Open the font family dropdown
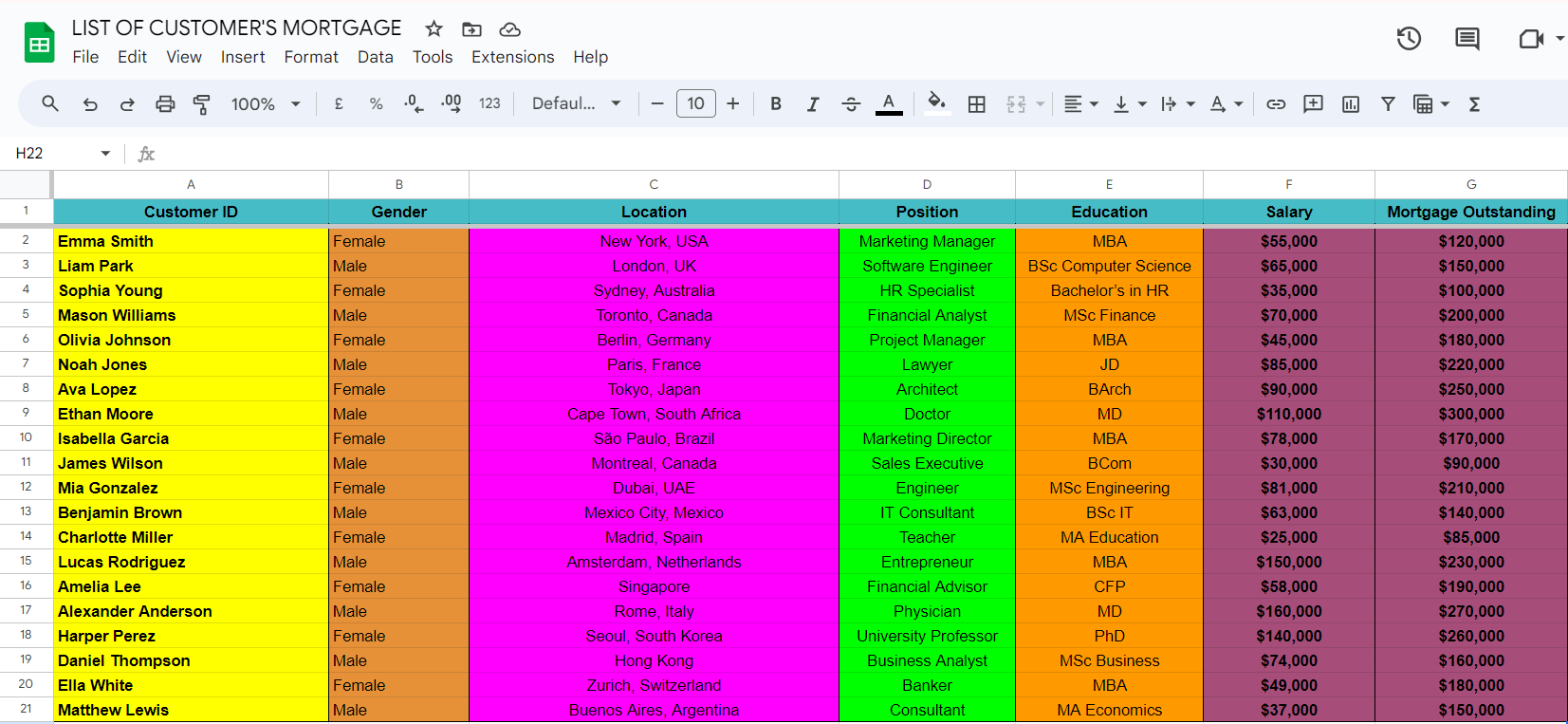The width and height of the screenshot is (1568, 724). (x=576, y=104)
